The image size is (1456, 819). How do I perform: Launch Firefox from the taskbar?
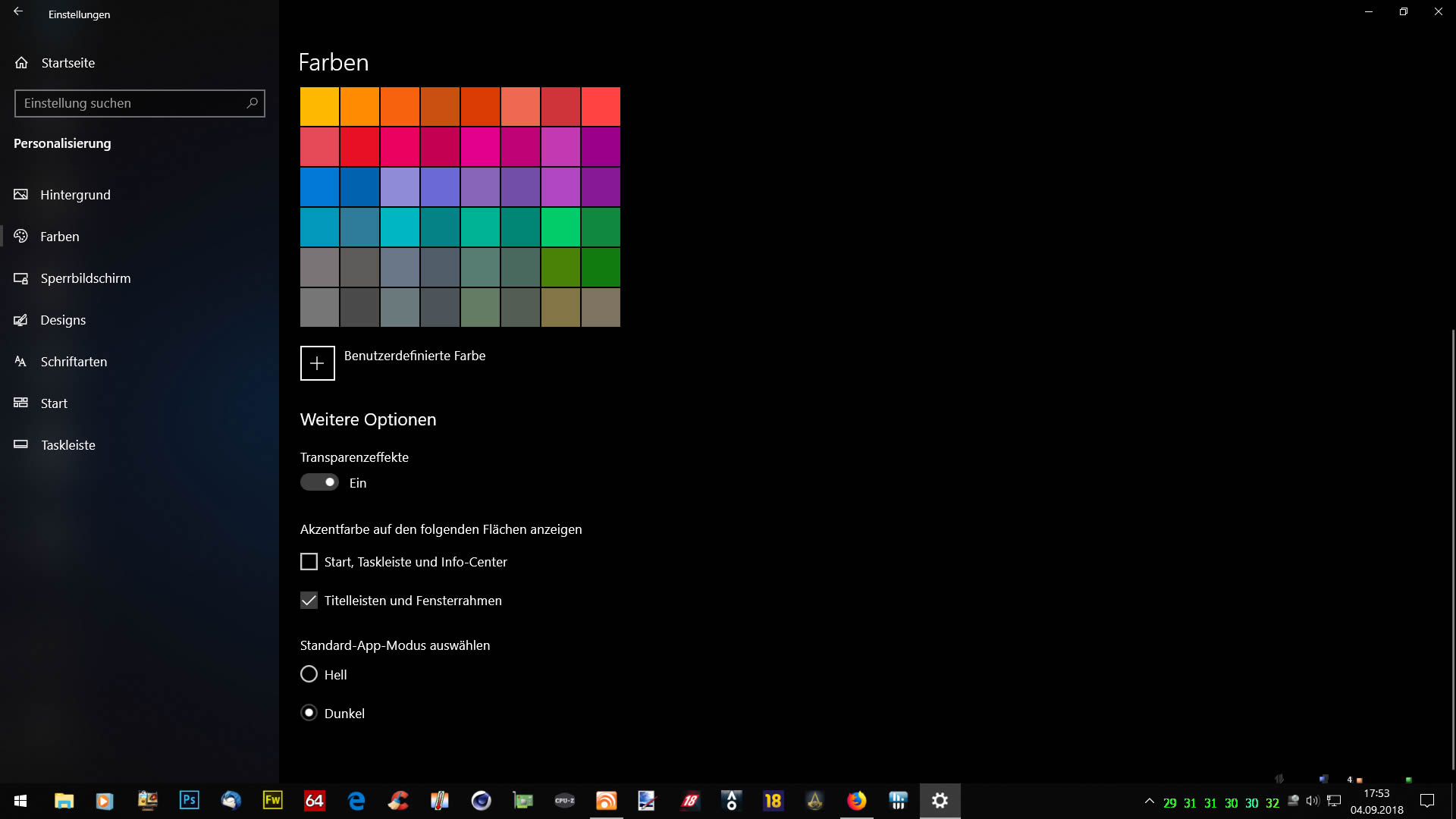(856, 801)
